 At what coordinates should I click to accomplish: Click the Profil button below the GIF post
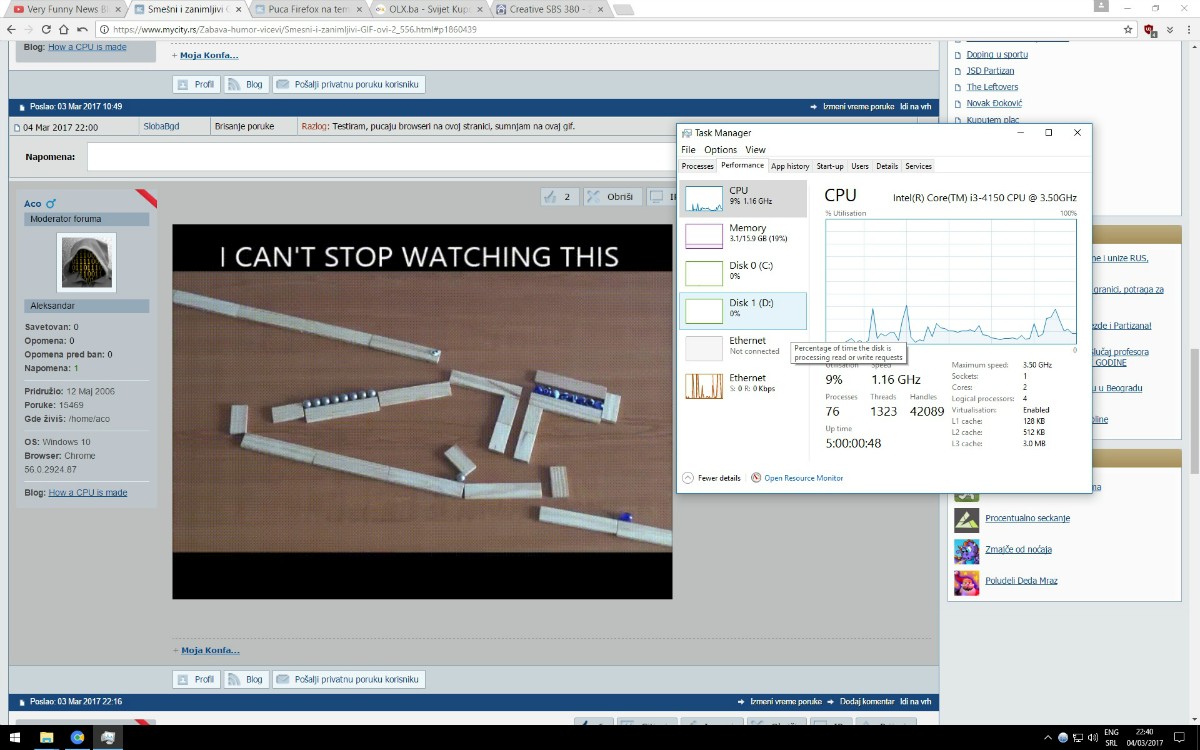coord(196,679)
